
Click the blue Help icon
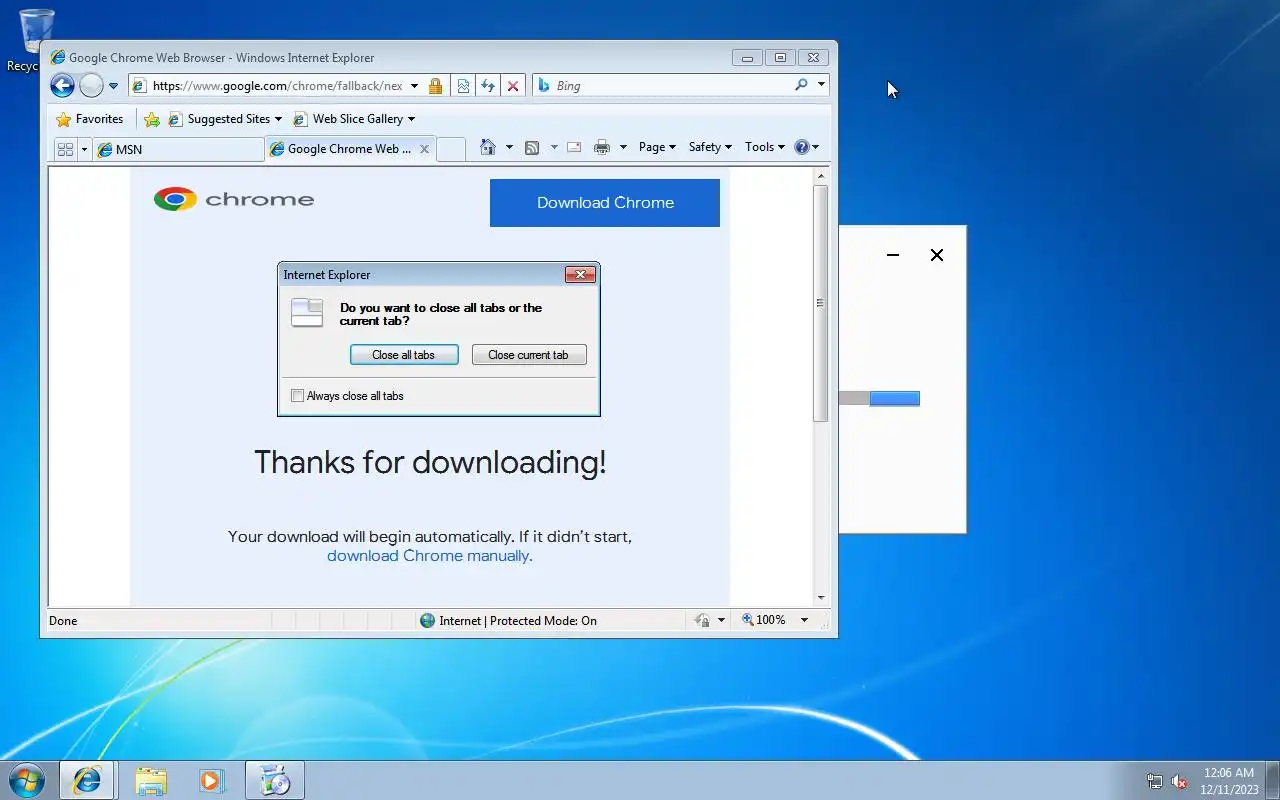click(802, 147)
